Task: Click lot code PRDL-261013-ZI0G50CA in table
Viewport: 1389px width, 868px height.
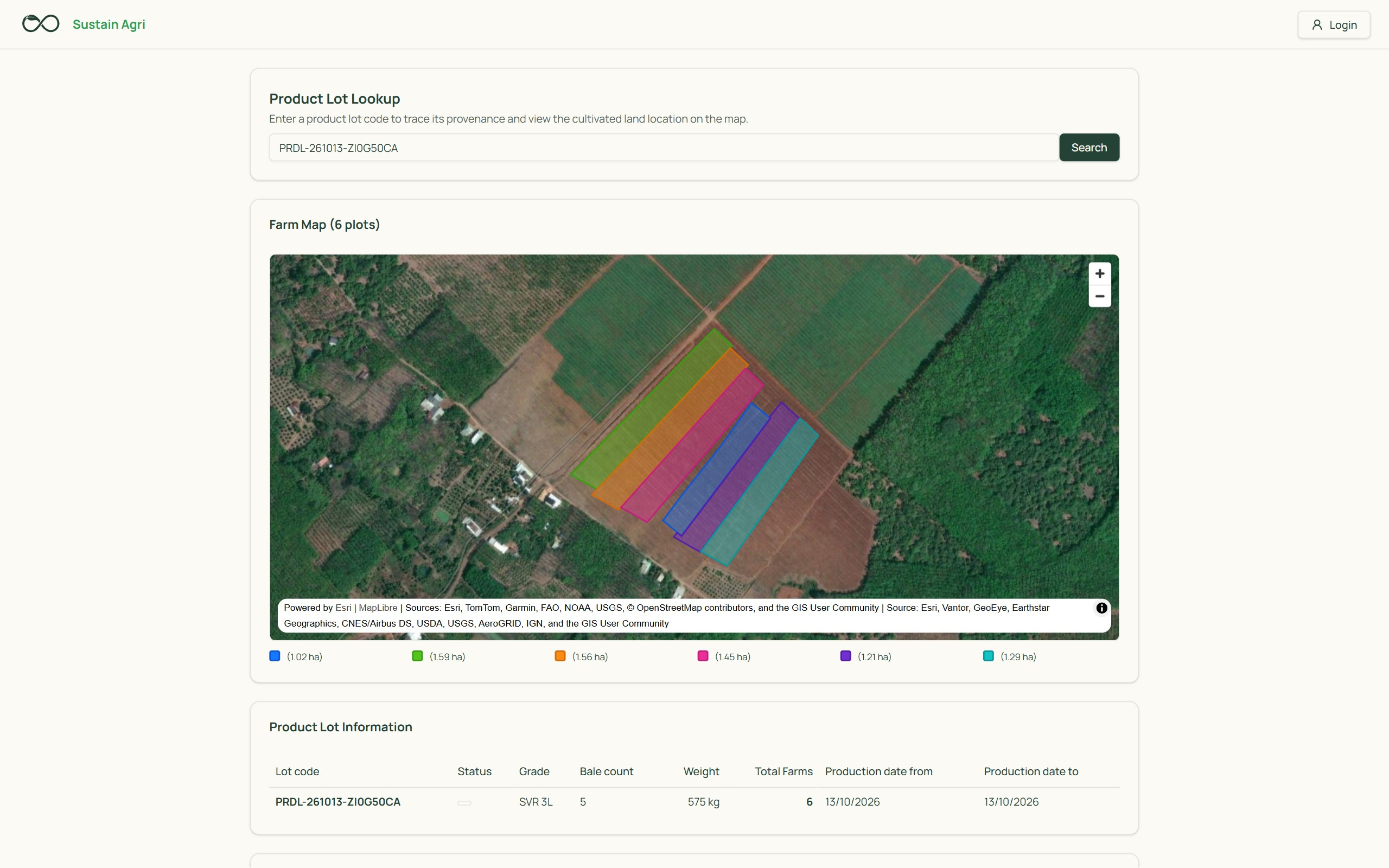Action: [337, 802]
